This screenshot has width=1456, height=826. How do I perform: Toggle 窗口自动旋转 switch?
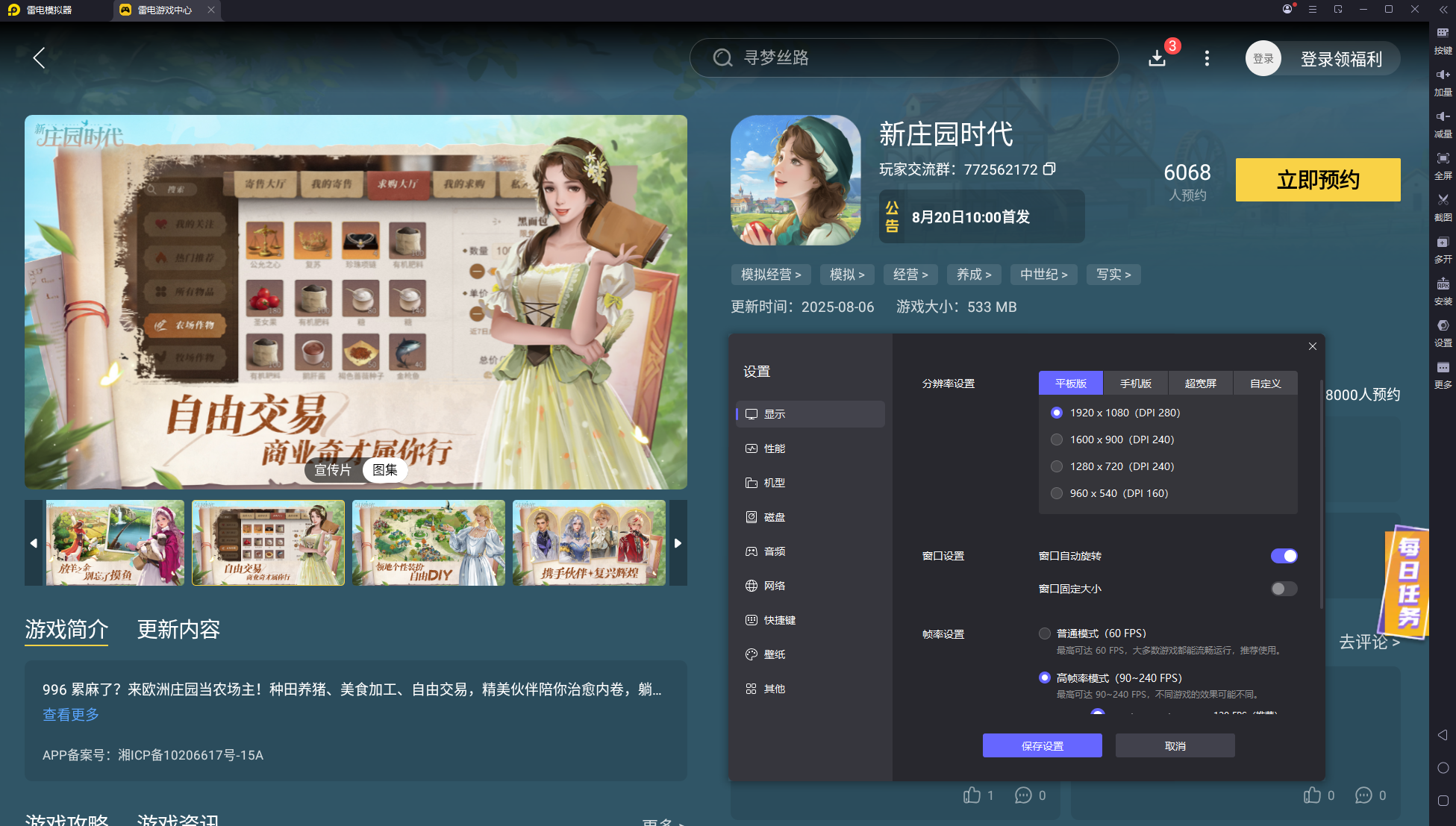[x=1284, y=556]
